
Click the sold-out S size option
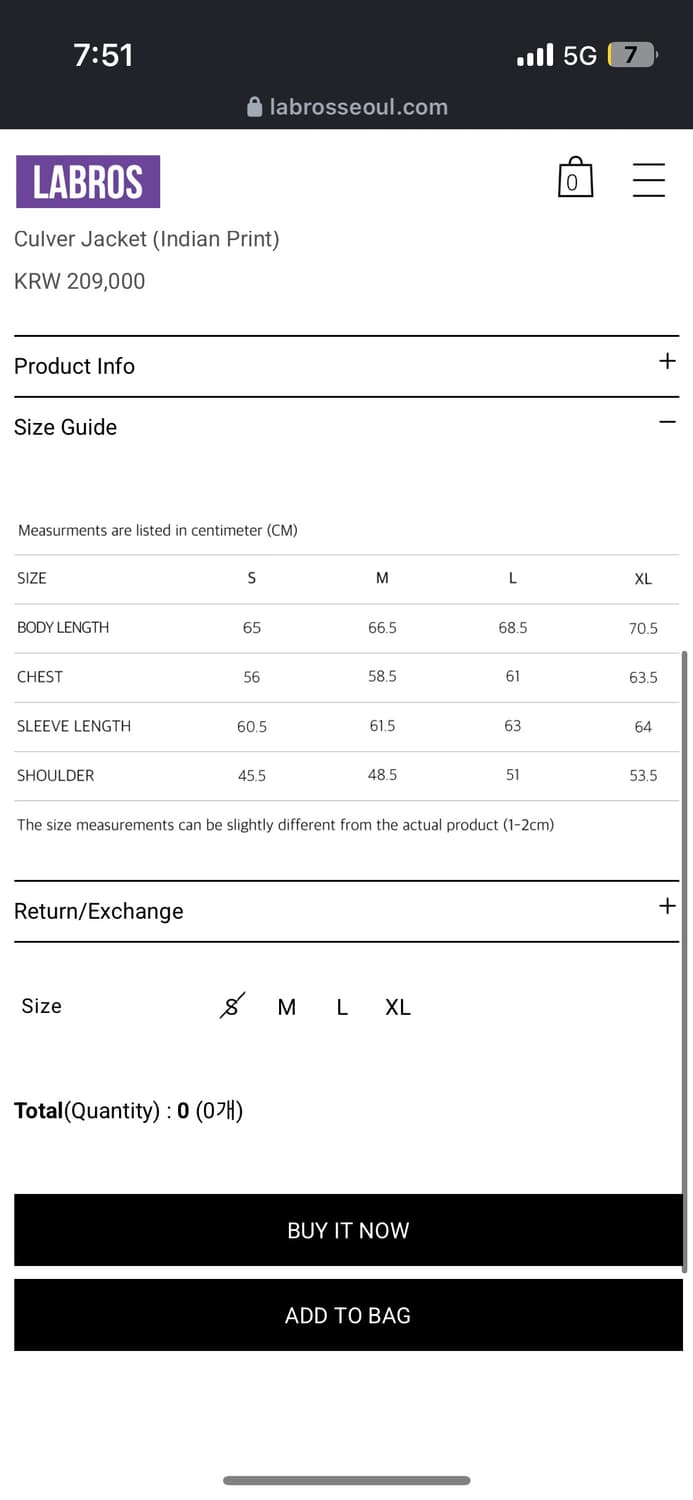pyautogui.click(x=232, y=1006)
